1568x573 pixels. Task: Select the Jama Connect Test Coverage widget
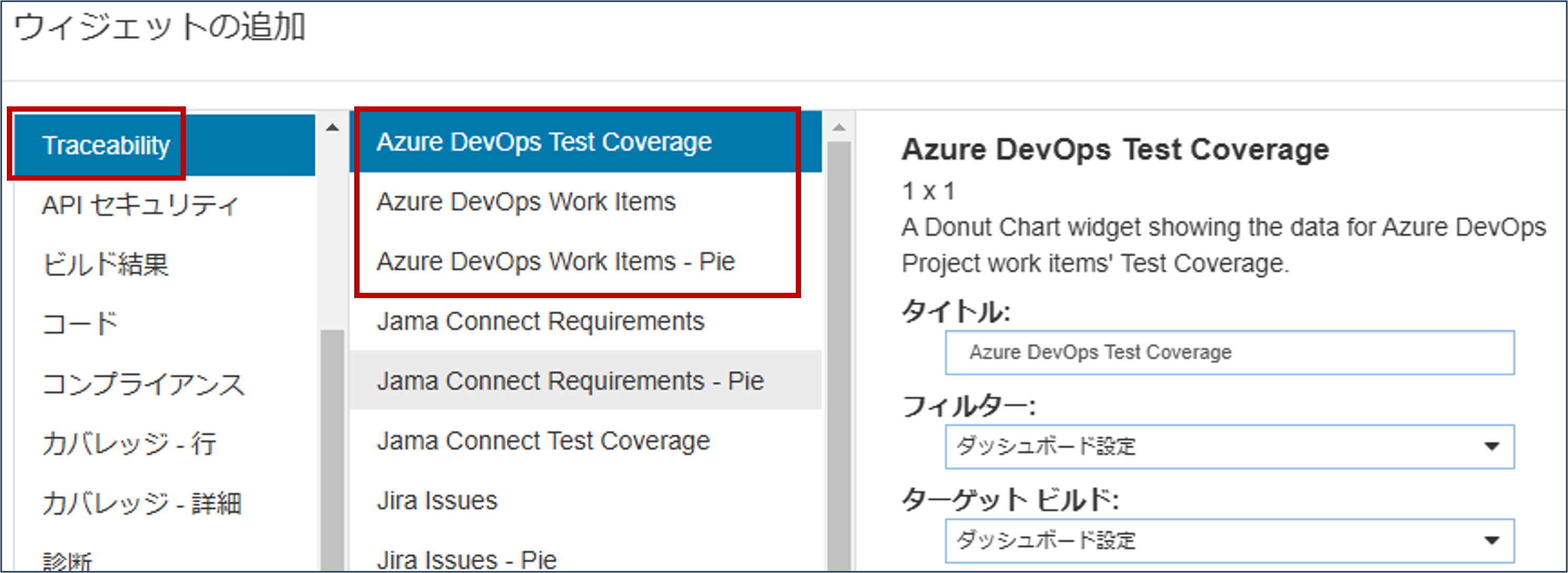543,441
